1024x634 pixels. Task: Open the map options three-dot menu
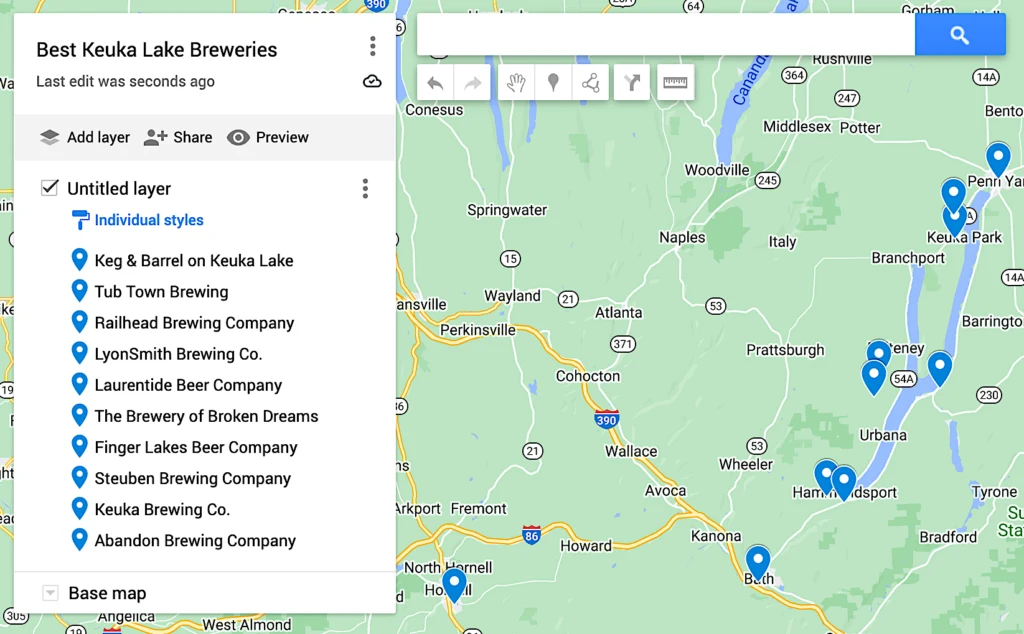click(372, 46)
